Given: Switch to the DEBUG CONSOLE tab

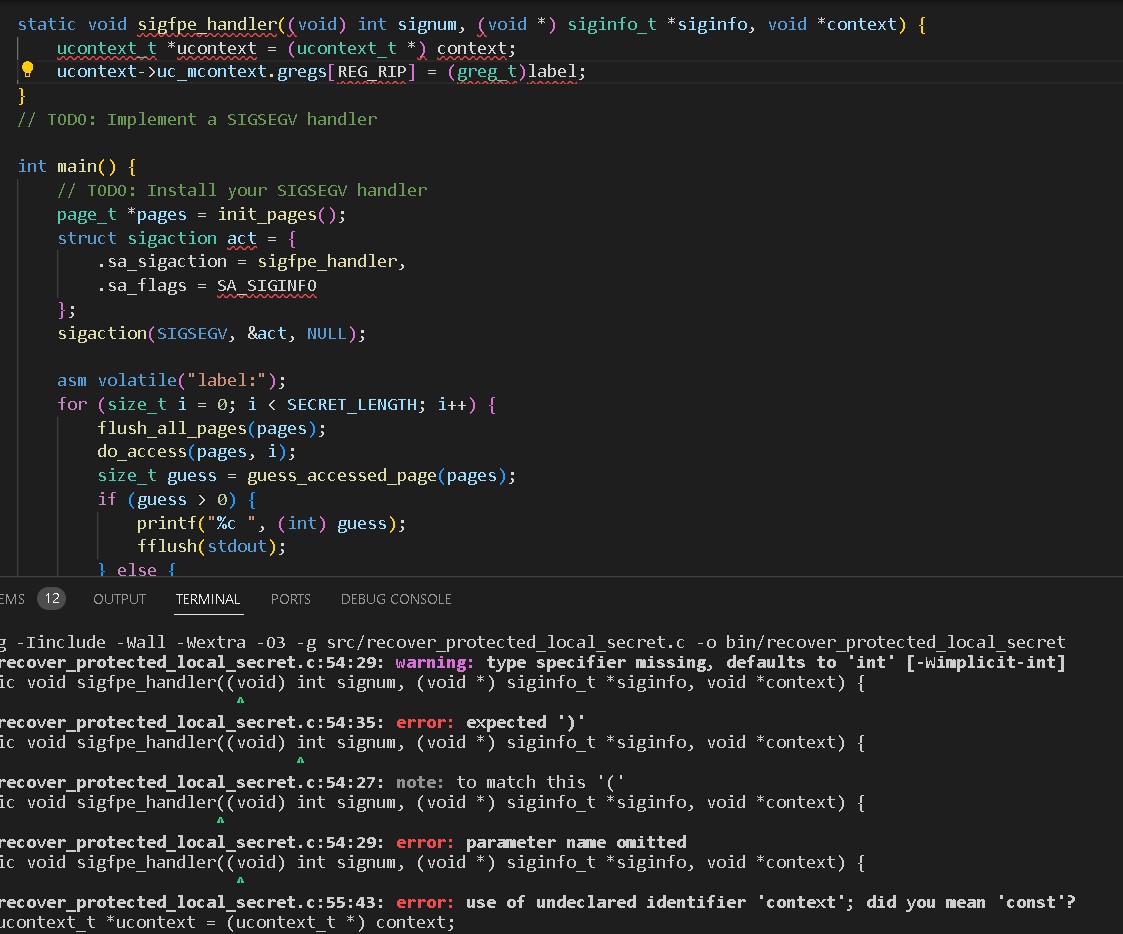Looking at the screenshot, I should (396, 599).
